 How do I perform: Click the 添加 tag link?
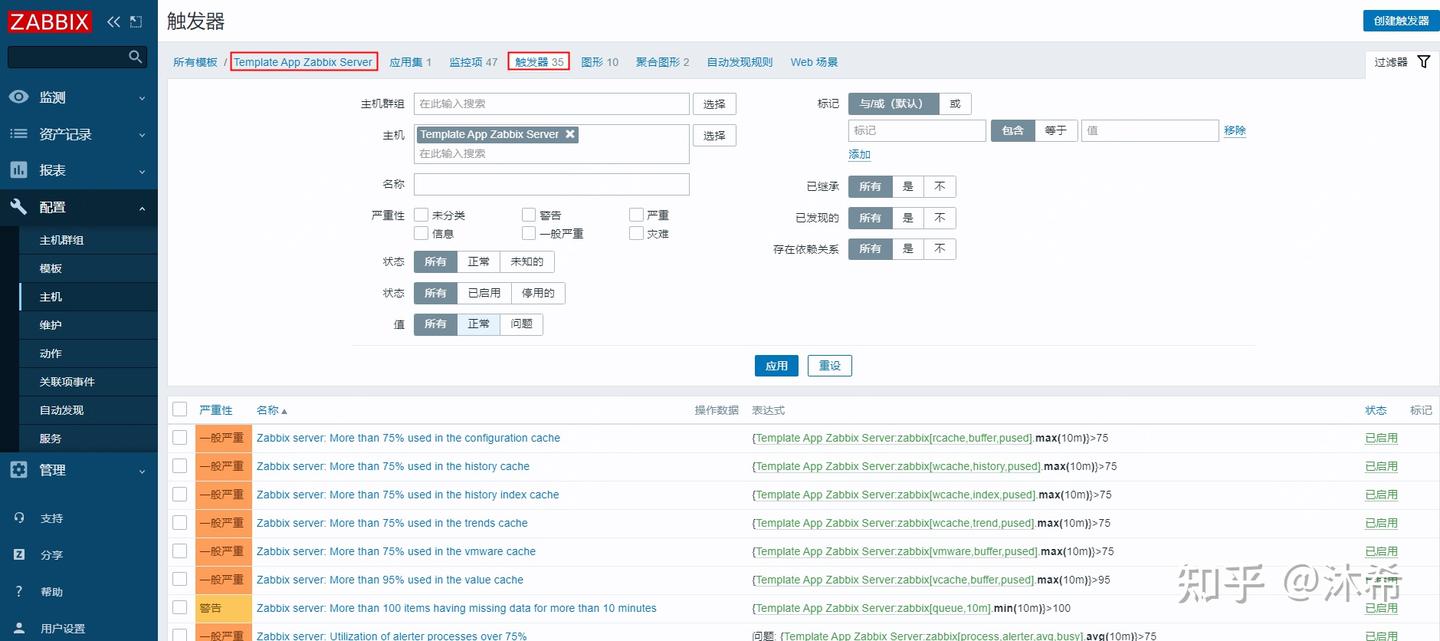point(860,154)
